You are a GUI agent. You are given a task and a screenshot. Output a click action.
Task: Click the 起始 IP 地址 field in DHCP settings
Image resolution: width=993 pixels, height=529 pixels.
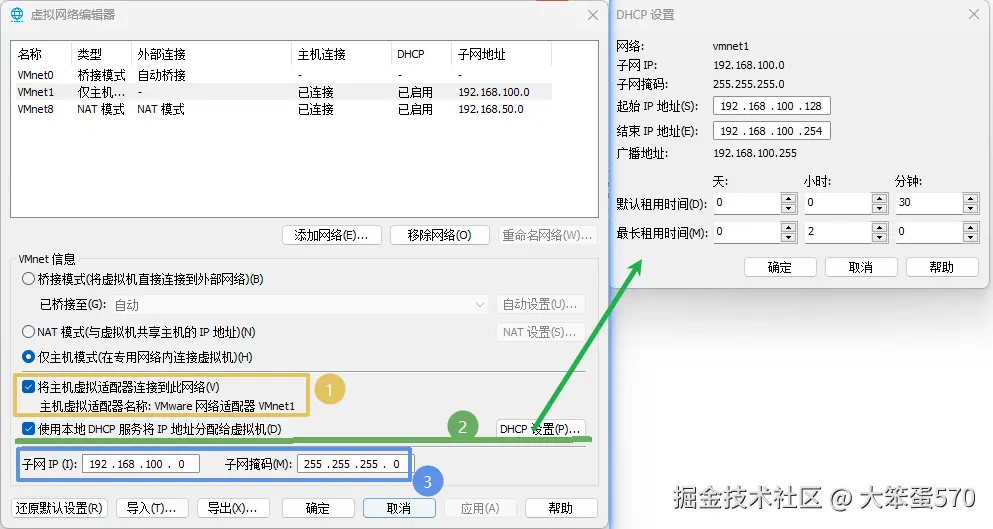click(x=771, y=106)
